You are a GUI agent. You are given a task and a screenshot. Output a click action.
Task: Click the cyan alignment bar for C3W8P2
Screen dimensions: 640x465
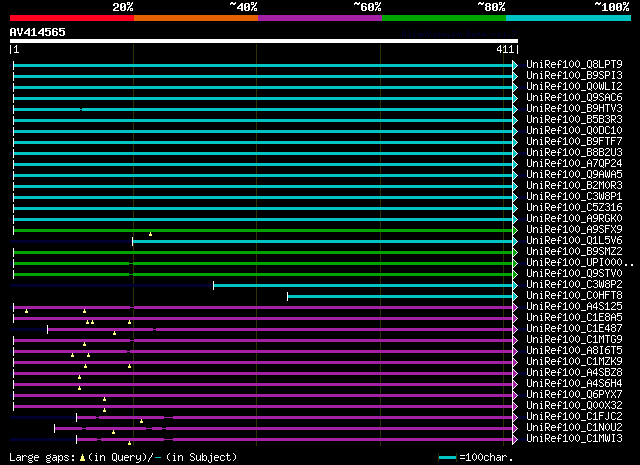[363, 286]
